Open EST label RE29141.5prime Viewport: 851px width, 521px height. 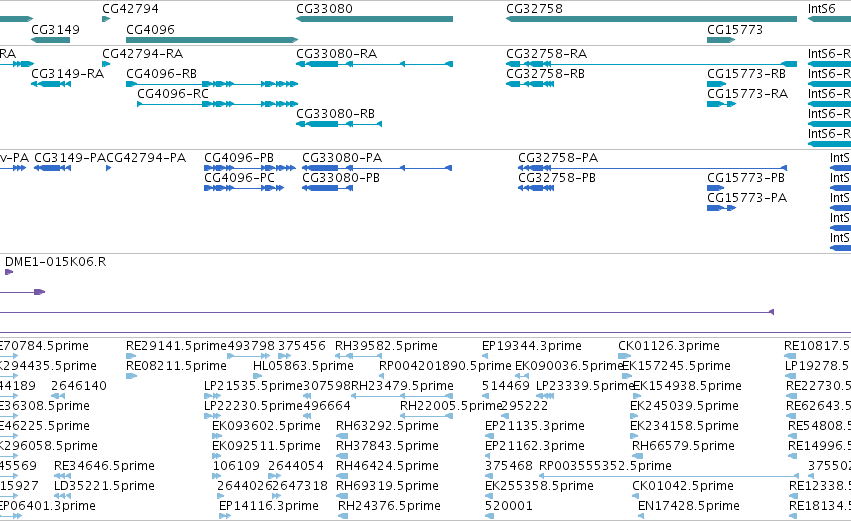click(176, 346)
